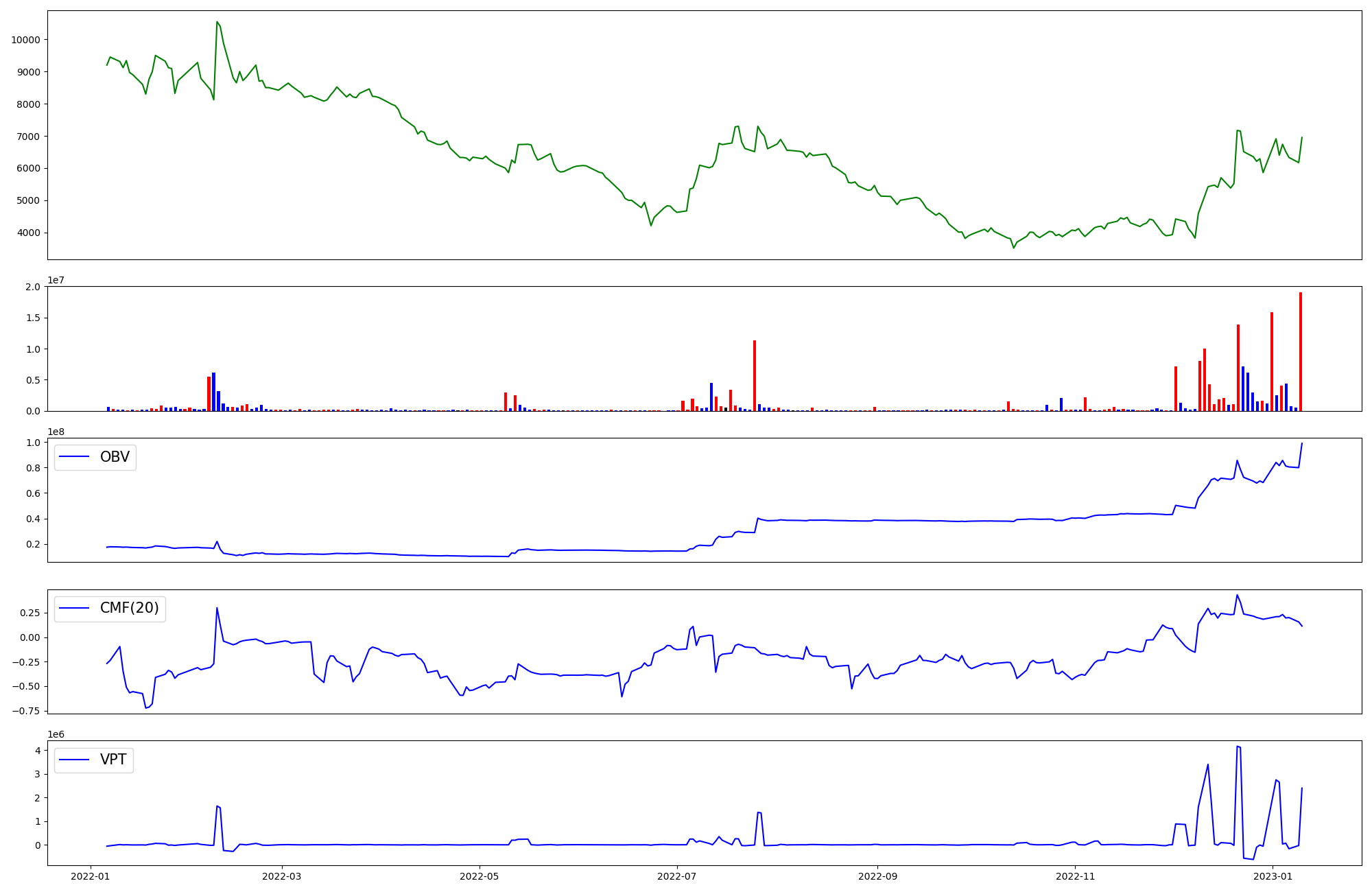Click the blue line swatch in OBV legend
The height and width of the screenshot is (892, 1372).
coord(75,457)
